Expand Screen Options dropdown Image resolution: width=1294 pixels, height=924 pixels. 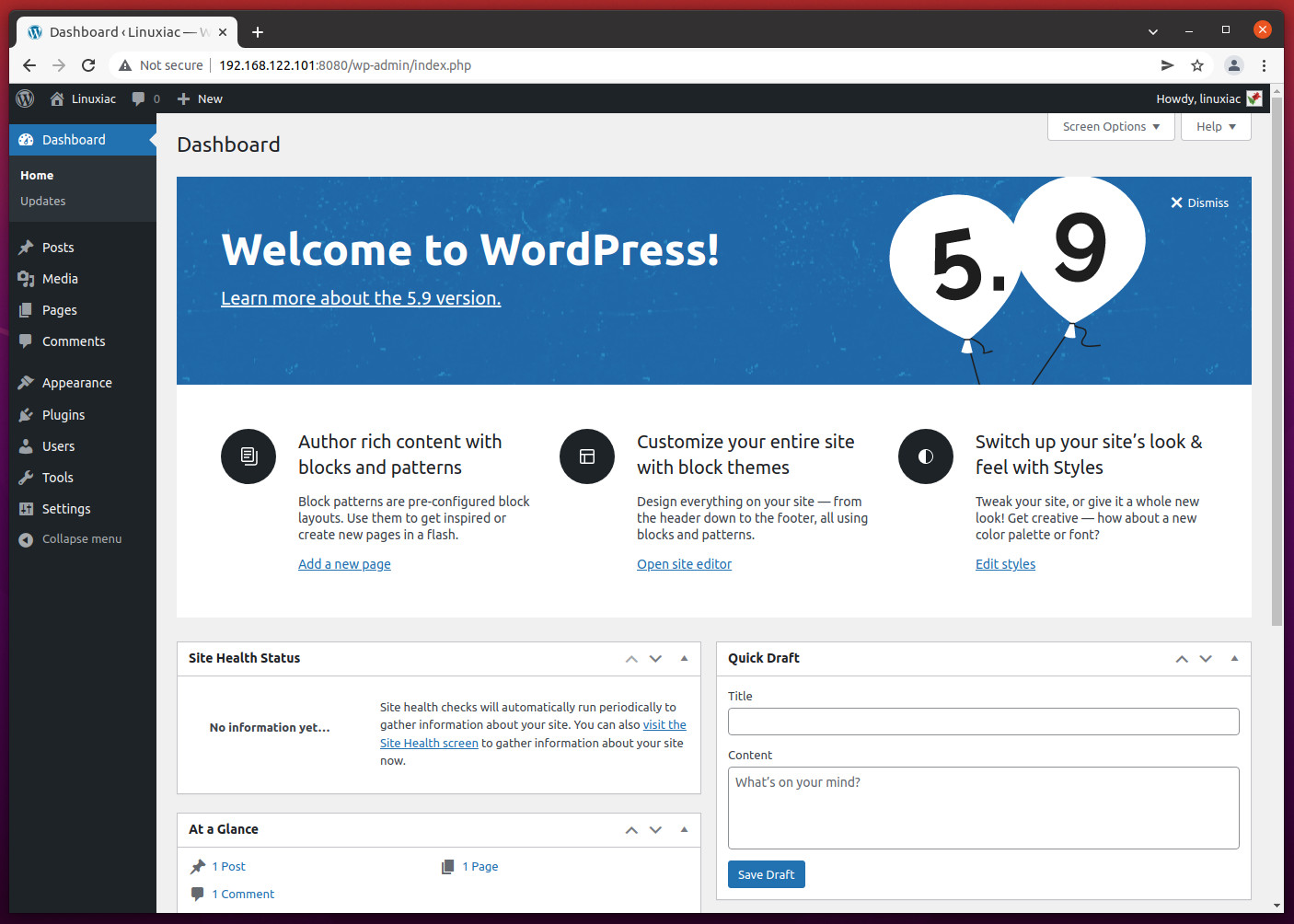tap(1111, 127)
